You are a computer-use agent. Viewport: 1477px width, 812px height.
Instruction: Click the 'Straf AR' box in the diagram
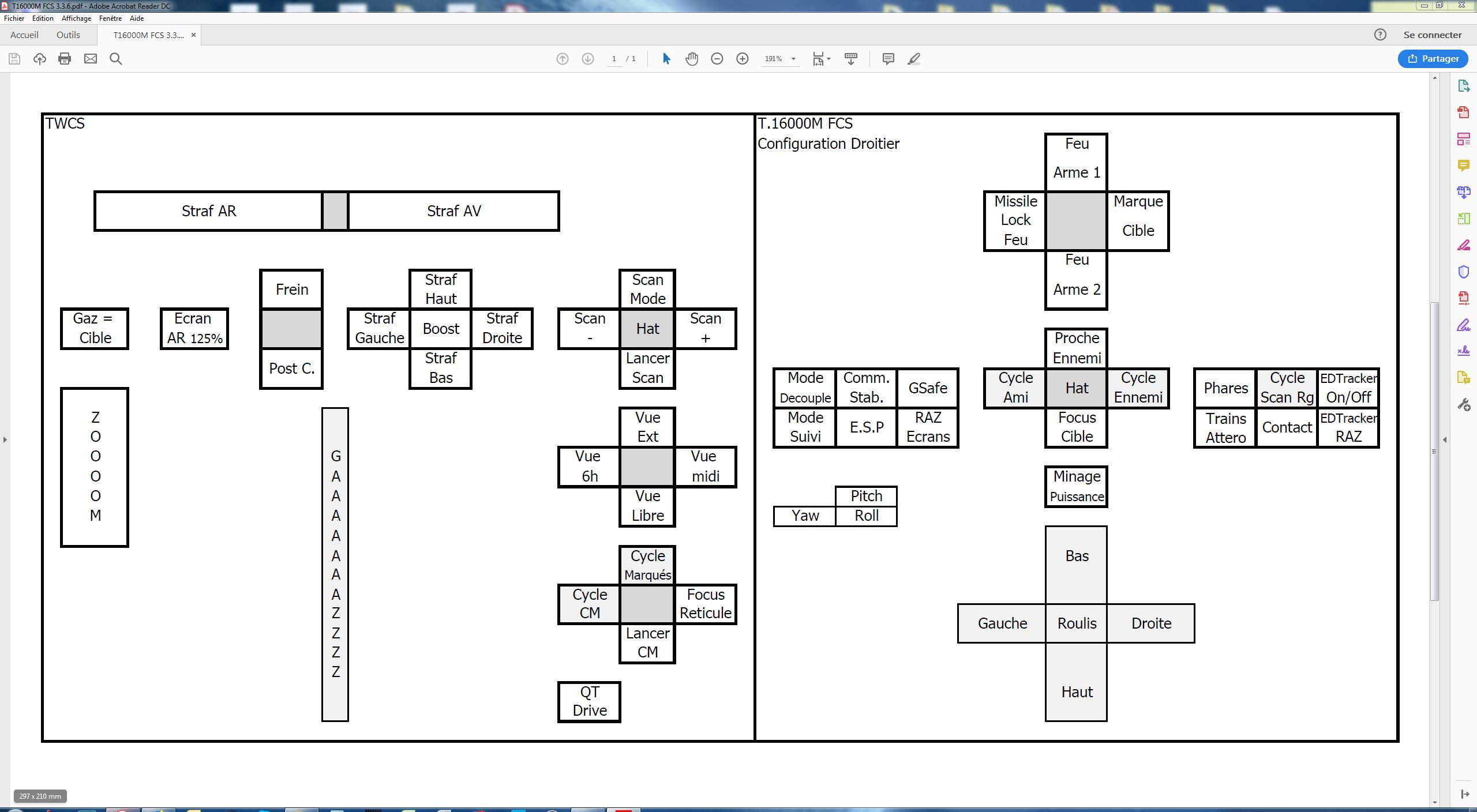point(208,211)
